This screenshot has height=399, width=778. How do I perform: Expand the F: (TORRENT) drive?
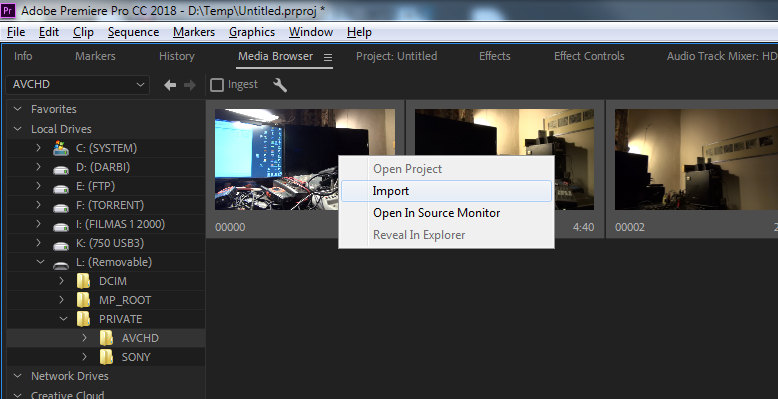(38, 204)
